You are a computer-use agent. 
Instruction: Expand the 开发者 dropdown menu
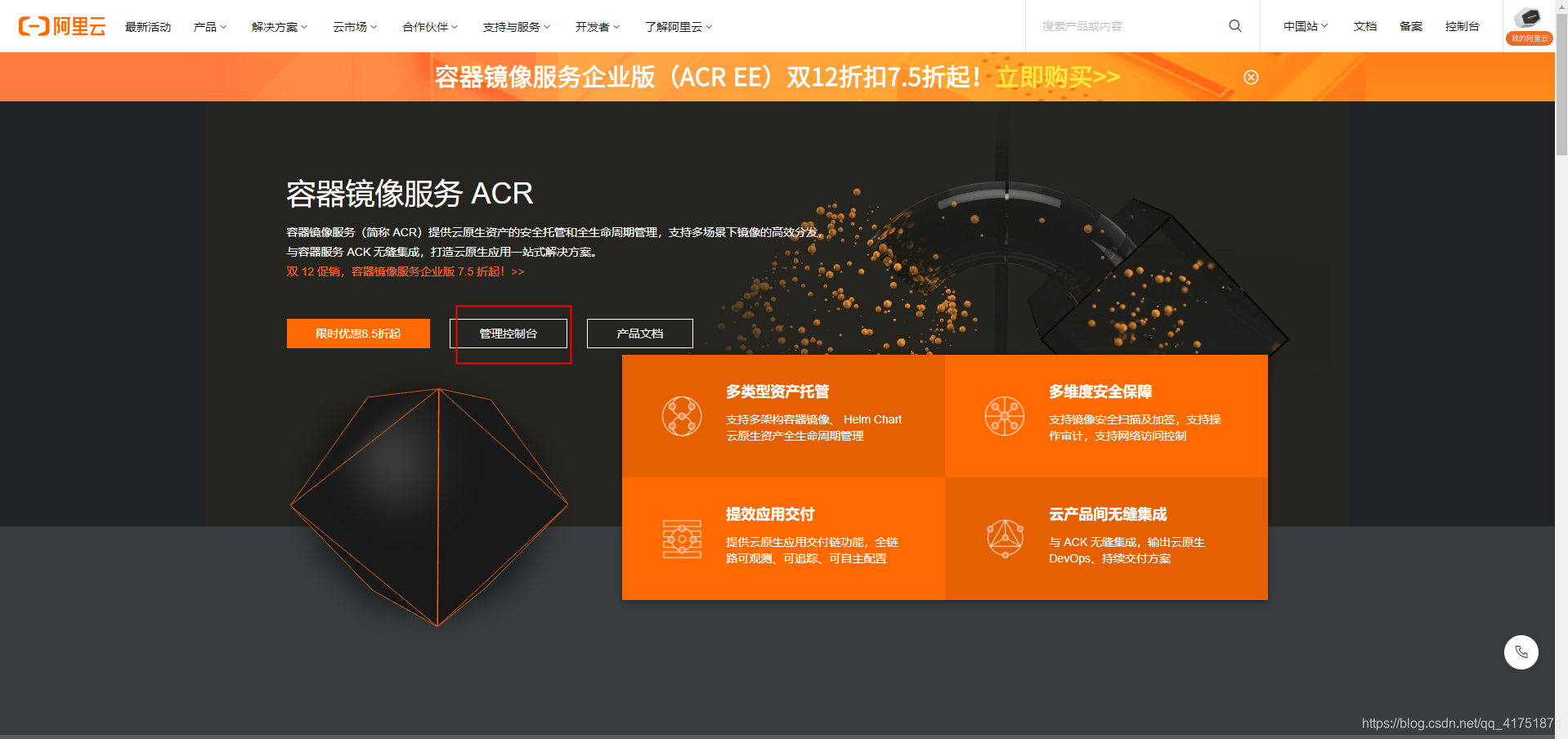coord(598,27)
